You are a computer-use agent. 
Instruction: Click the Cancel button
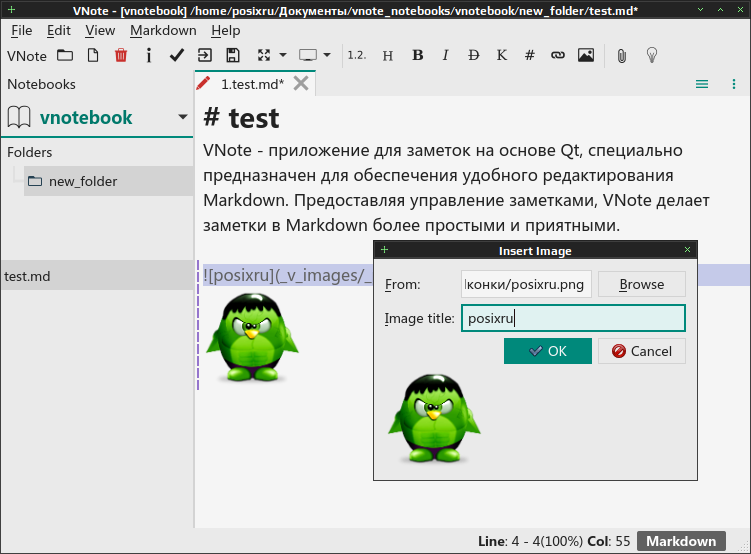(x=641, y=351)
